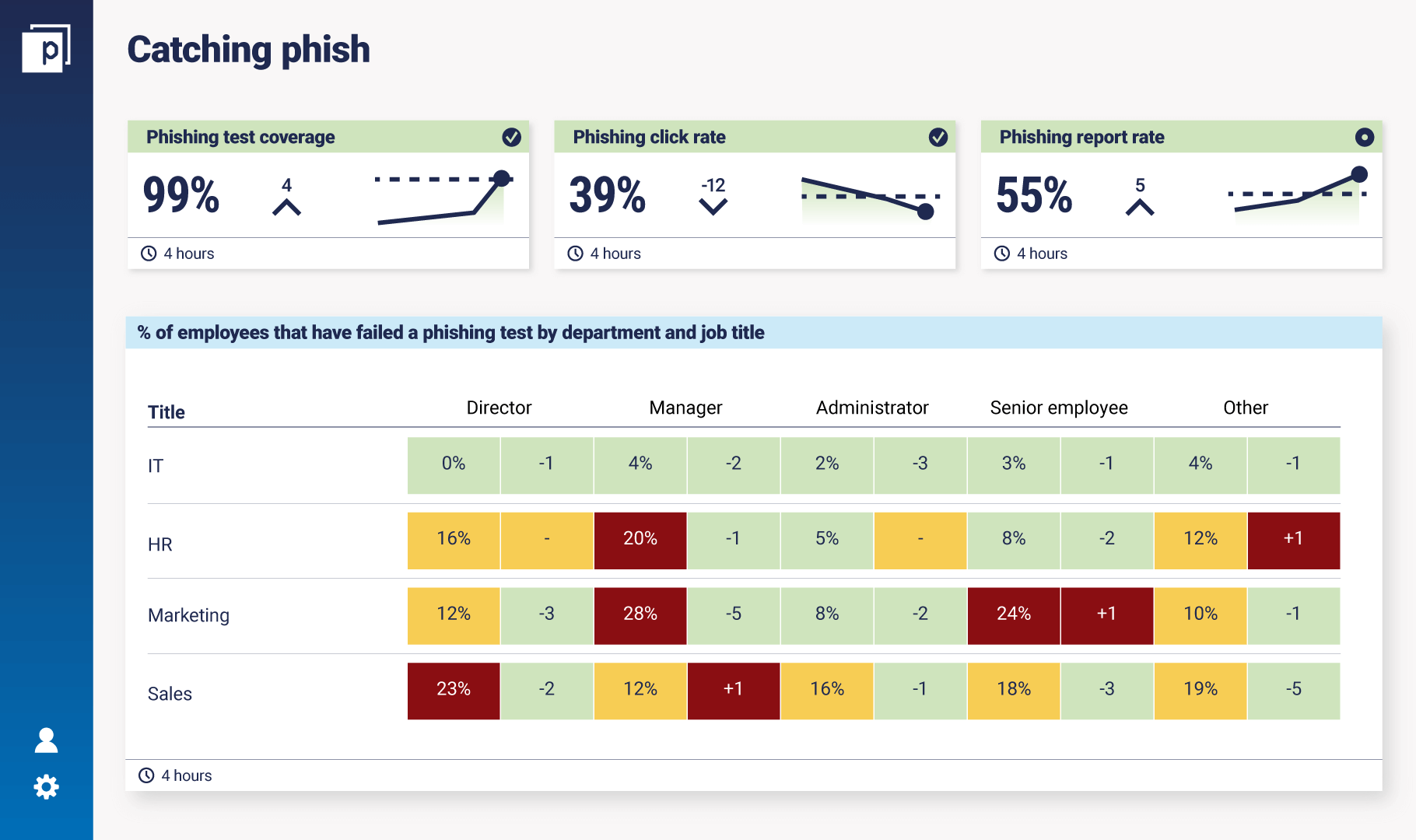Click clock icon on report rate card
Image resolution: width=1416 pixels, height=840 pixels.
[x=1002, y=254]
